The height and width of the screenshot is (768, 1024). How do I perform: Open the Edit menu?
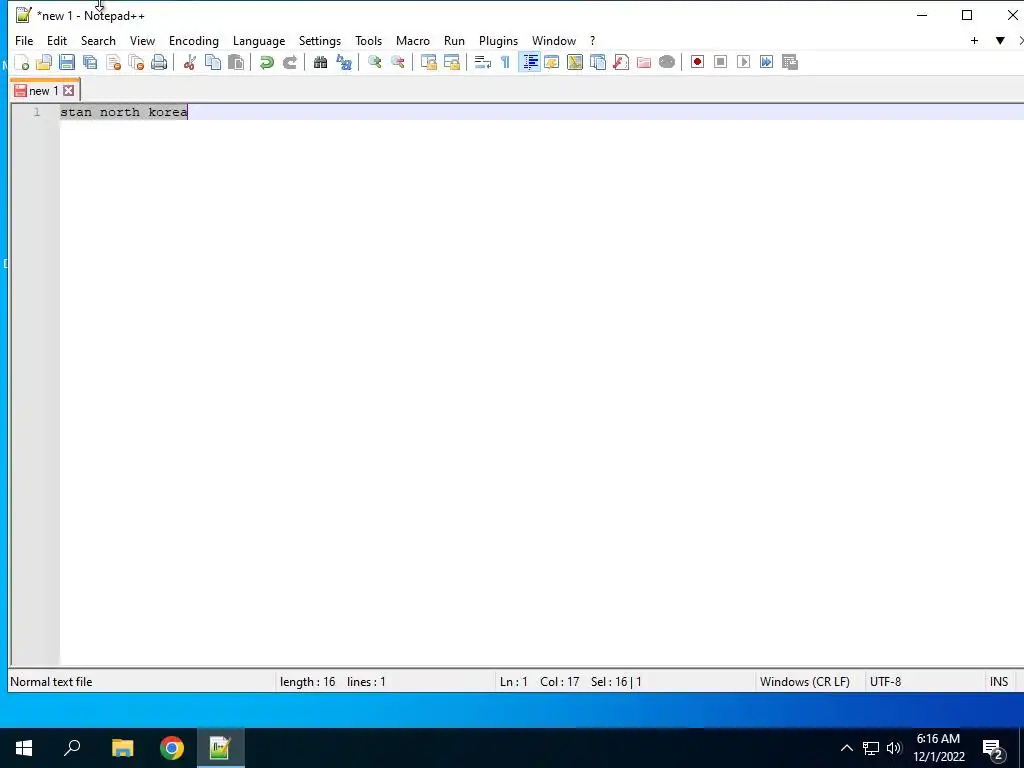pyautogui.click(x=57, y=40)
